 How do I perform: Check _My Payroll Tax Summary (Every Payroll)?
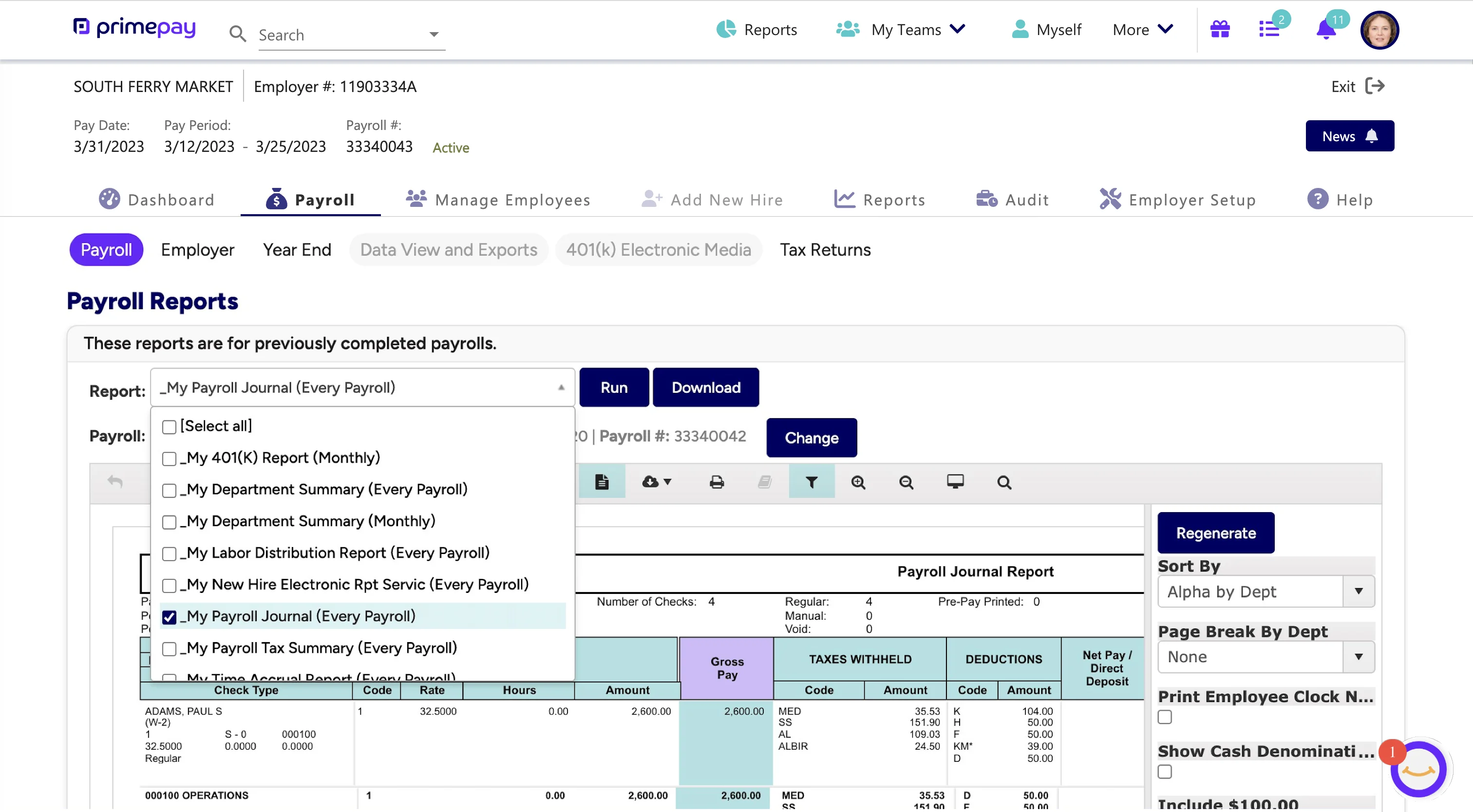pyautogui.click(x=169, y=648)
